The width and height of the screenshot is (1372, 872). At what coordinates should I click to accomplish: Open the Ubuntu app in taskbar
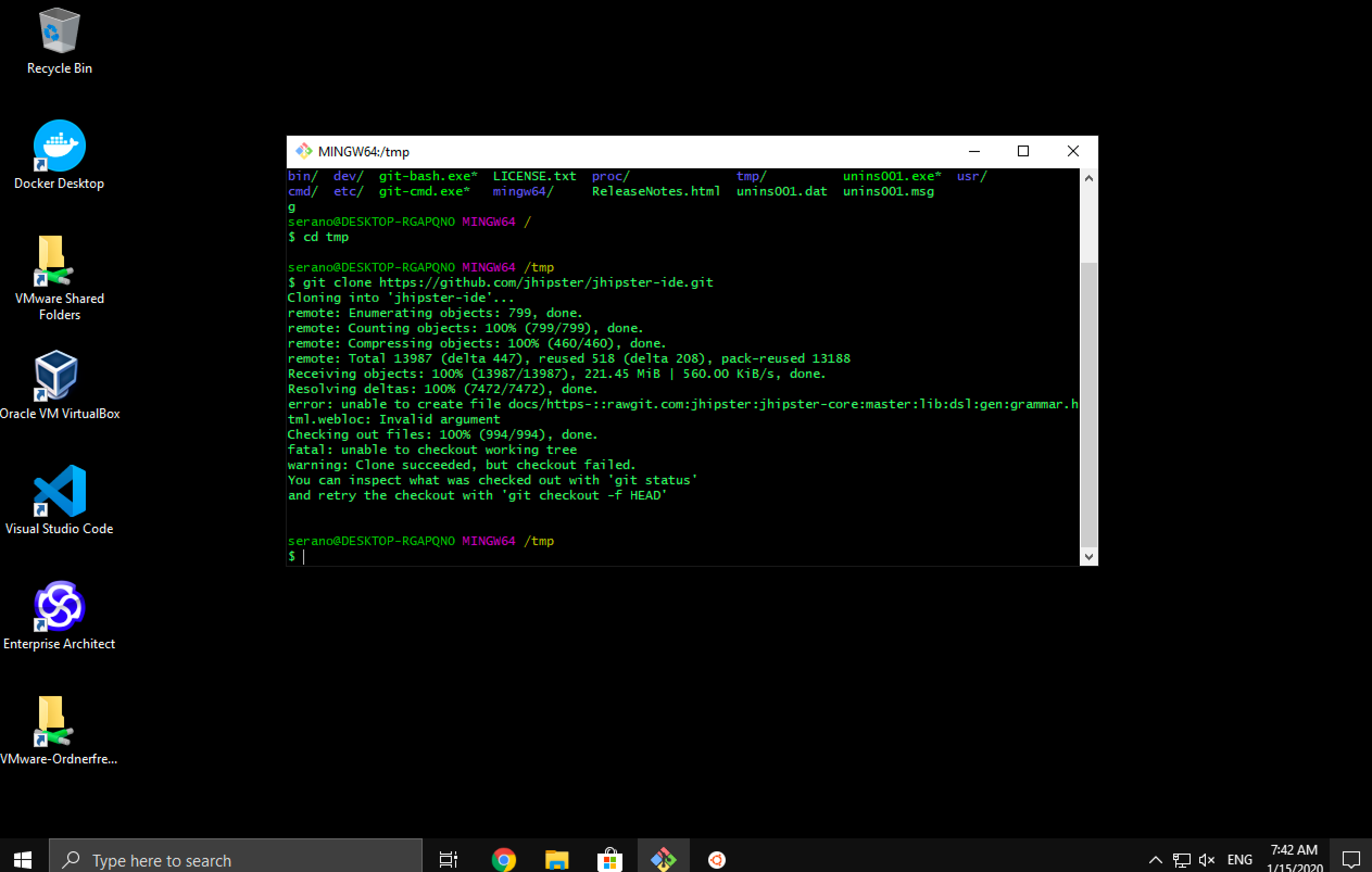(716, 859)
